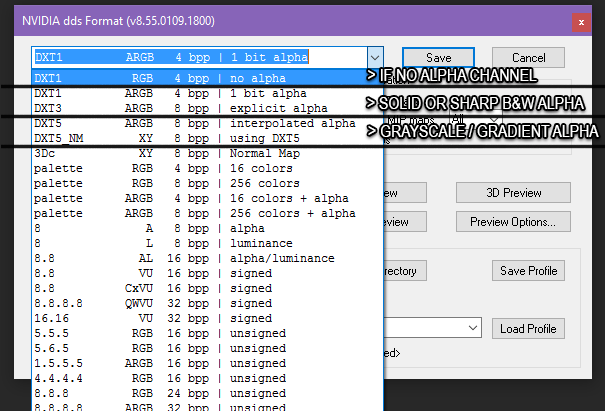Screen dimensions: 605x411
Task: Click the Cancel button
Action: [x=528, y=58]
